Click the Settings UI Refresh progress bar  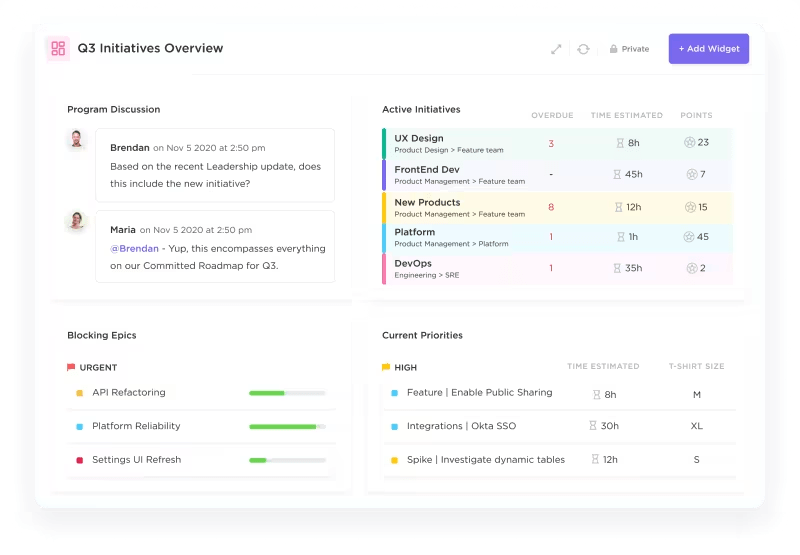[x=287, y=460]
